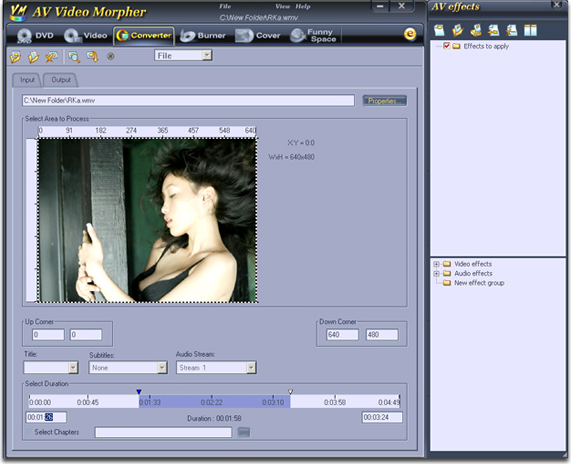Close the AV effects panel
This screenshot has width=571, height=464.
(557, 4)
